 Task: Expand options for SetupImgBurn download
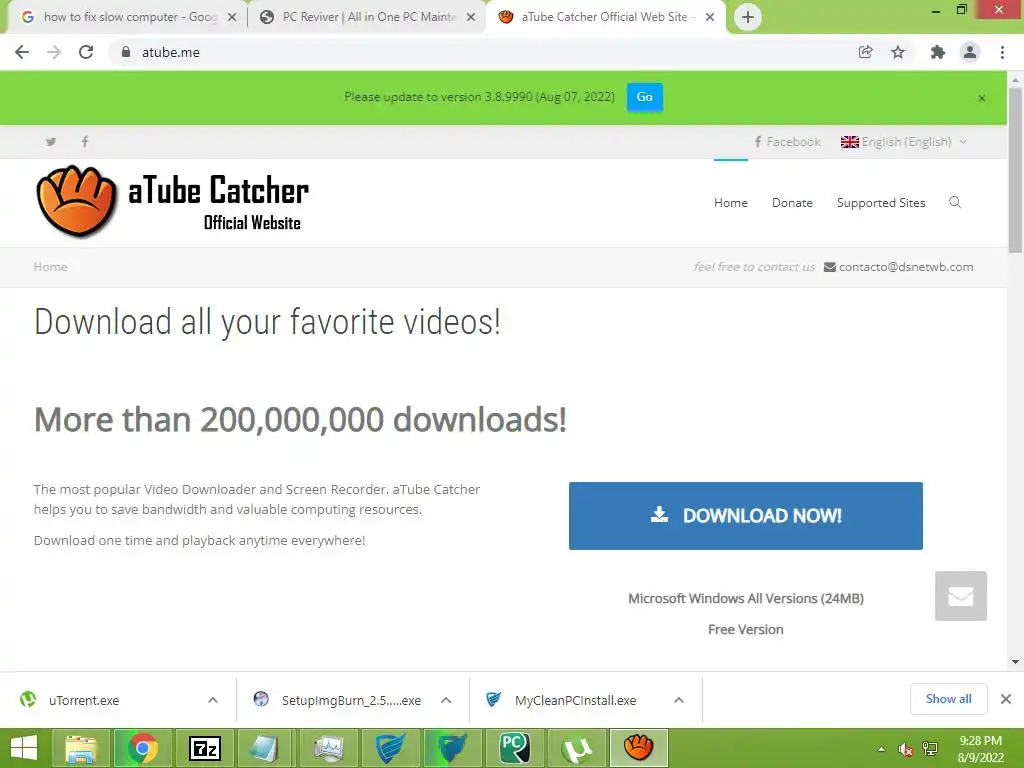446,700
